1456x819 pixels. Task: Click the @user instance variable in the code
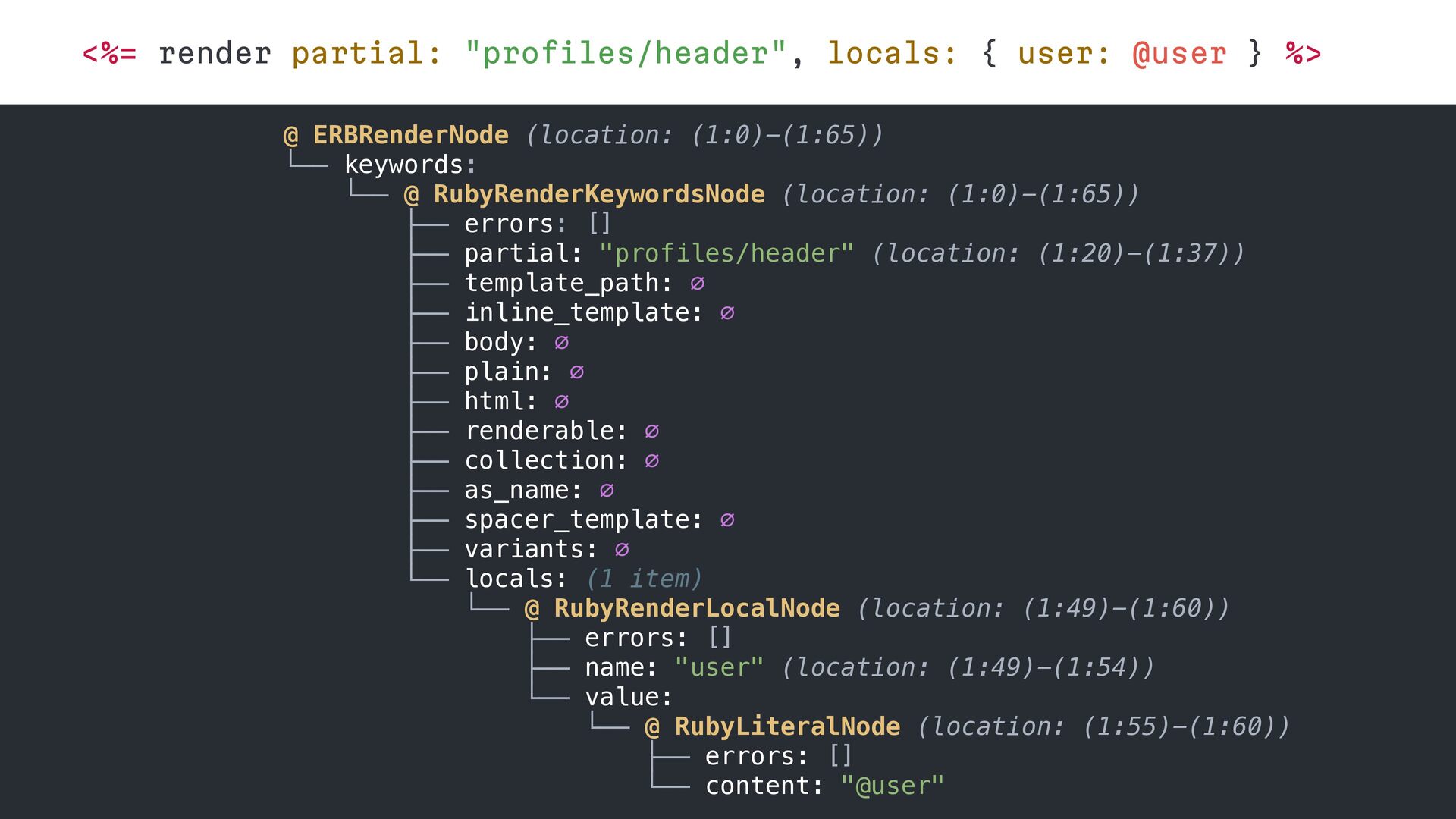point(1178,54)
